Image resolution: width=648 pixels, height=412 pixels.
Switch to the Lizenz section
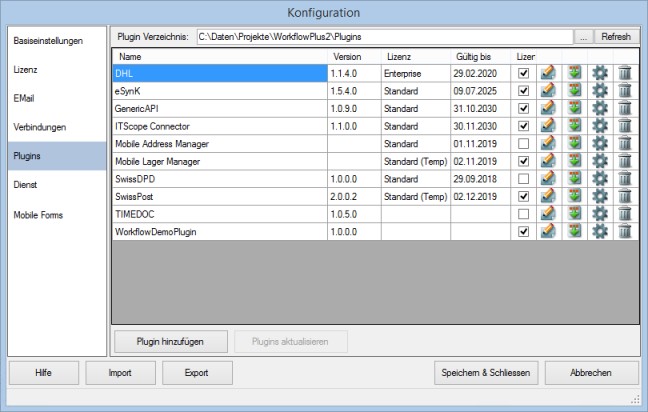57,69
